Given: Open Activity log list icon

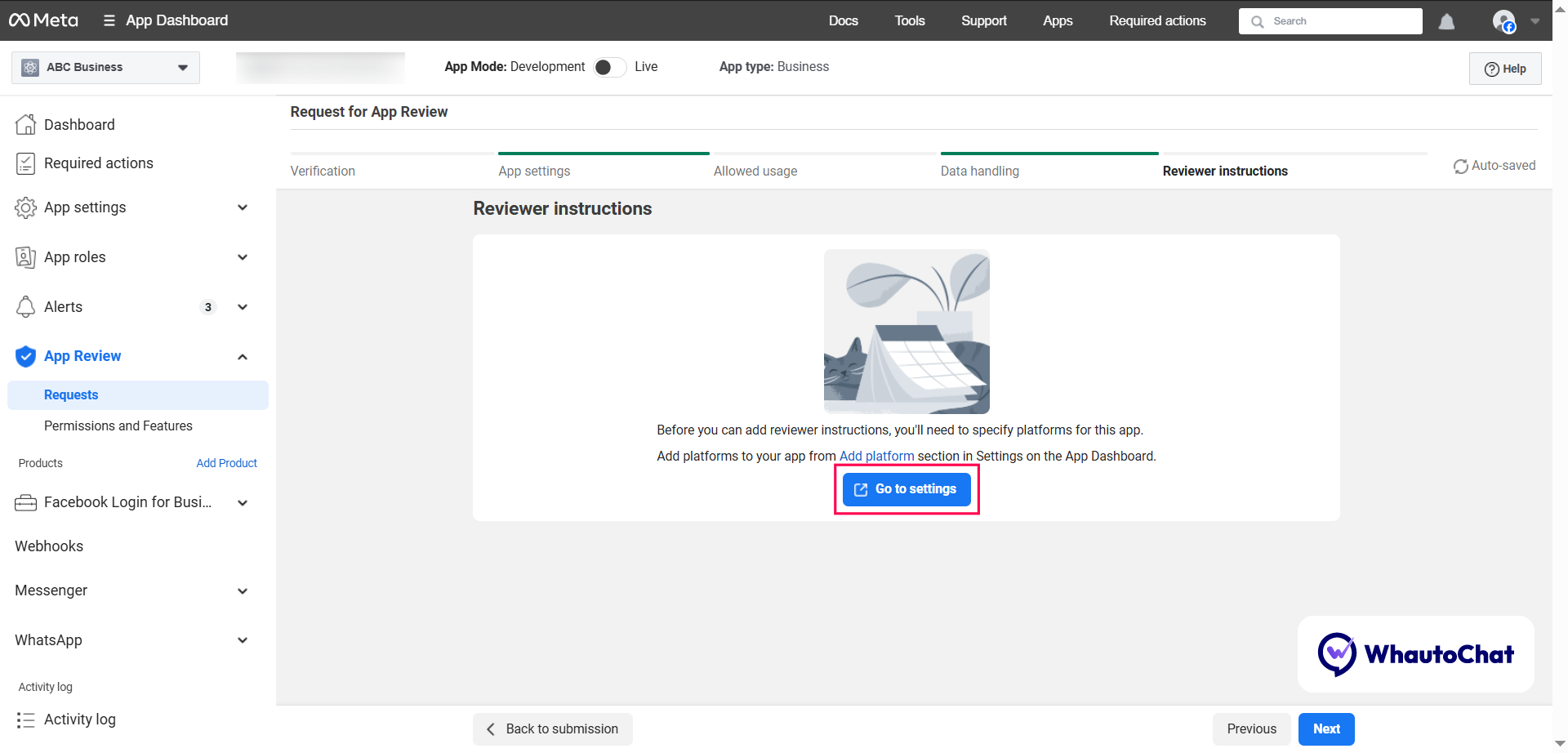Looking at the screenshot, I should pos(25,720).
